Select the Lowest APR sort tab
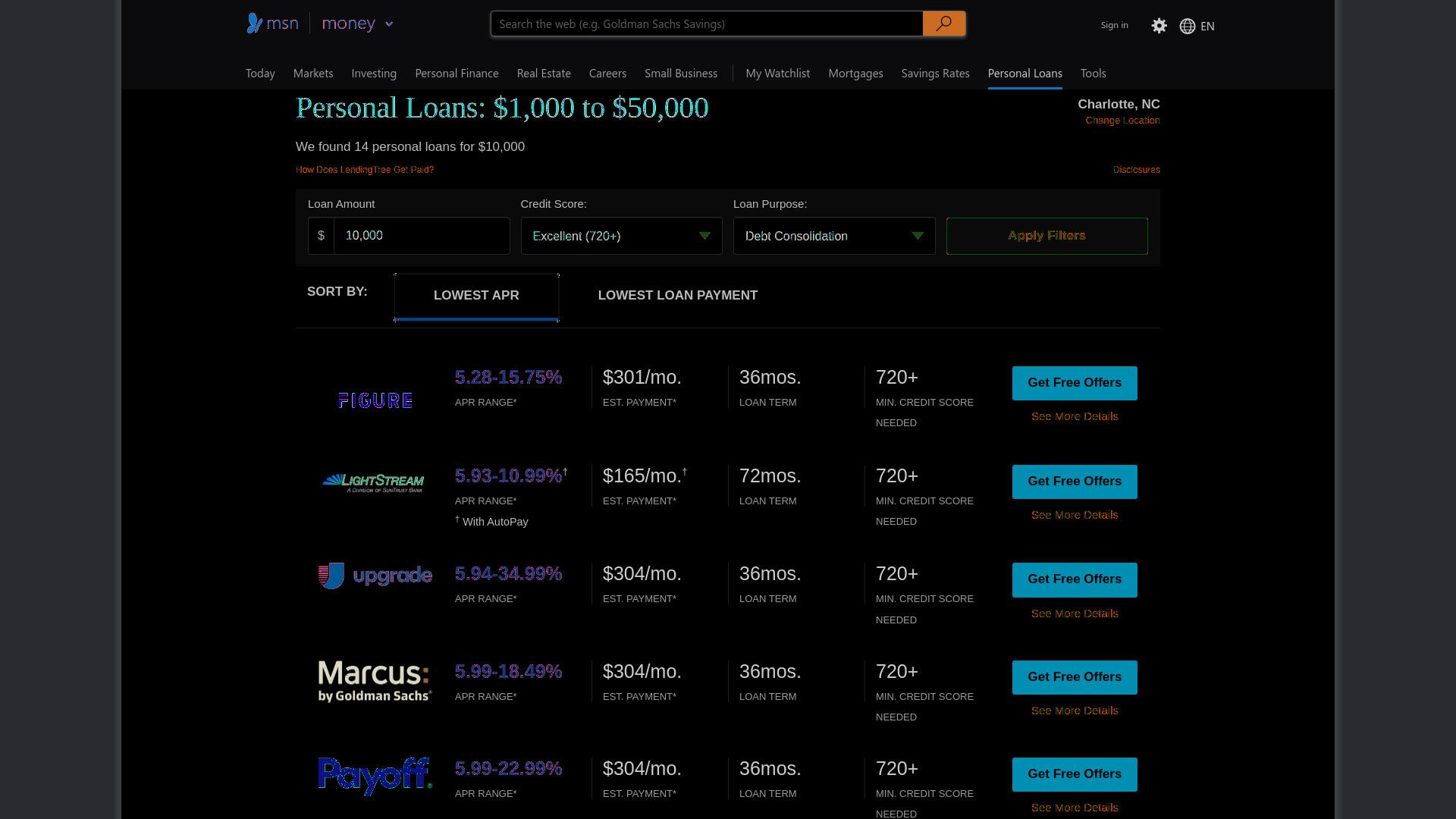 [x=476, y=296]
